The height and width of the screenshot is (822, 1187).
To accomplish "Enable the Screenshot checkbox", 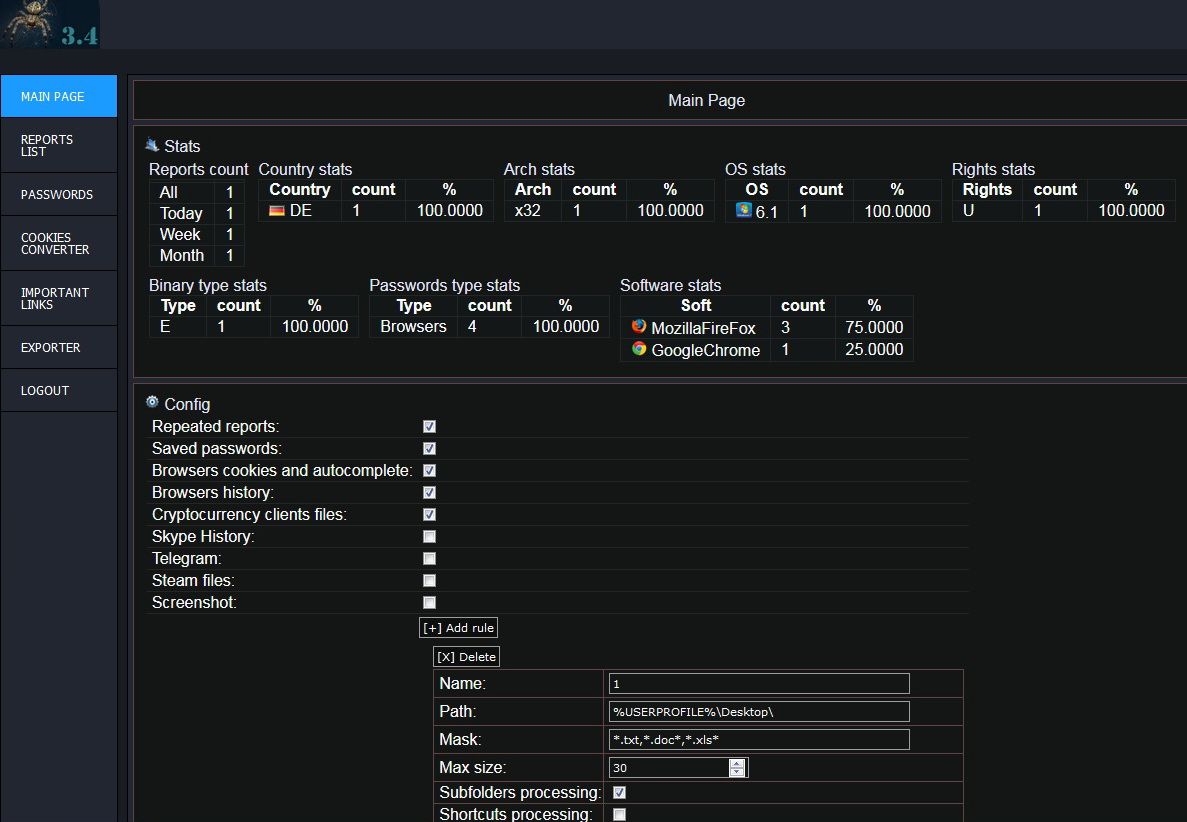I will (429, 603).
